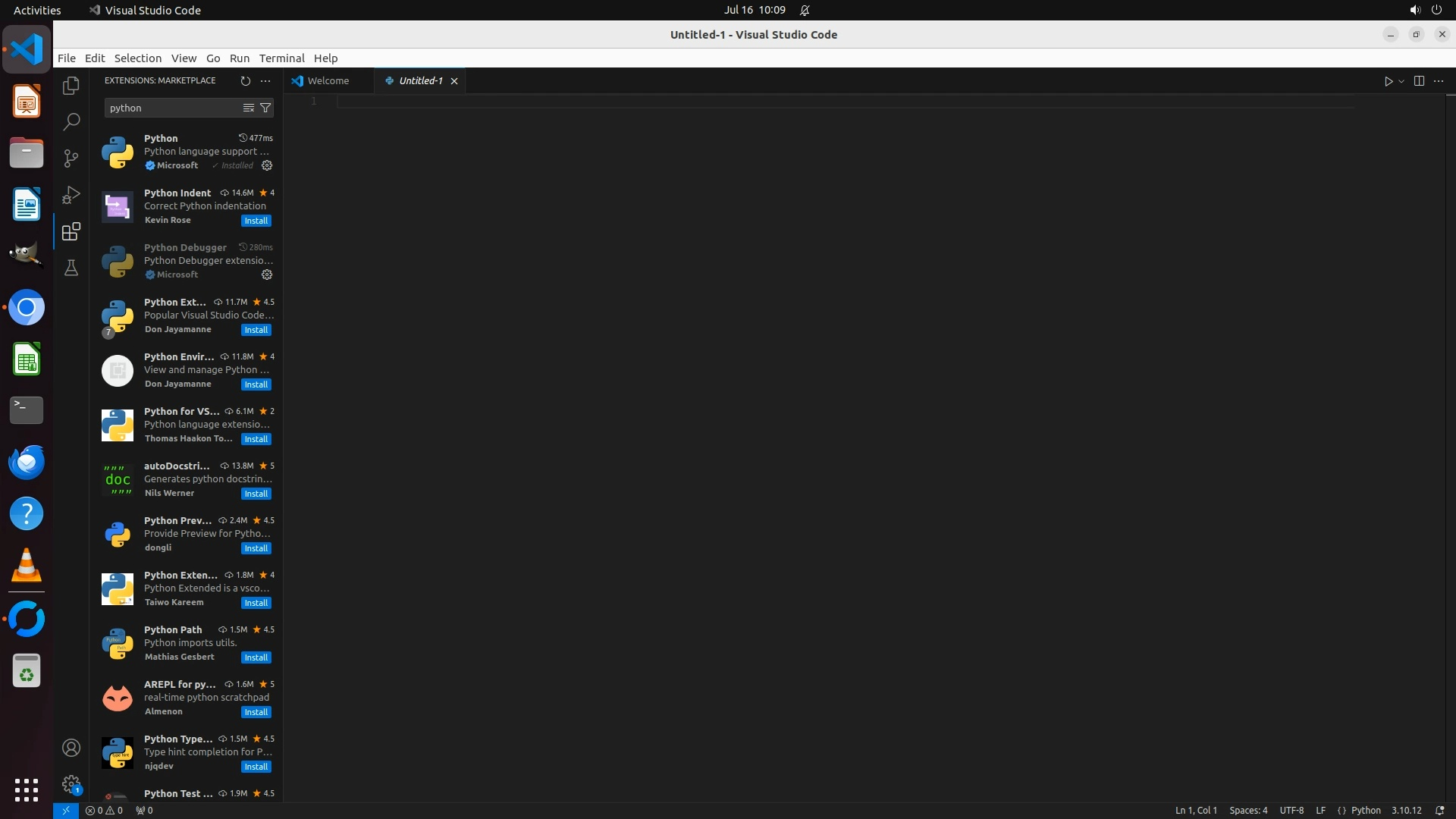
Task: Open the Terminal menu
Action: [281, 58]
